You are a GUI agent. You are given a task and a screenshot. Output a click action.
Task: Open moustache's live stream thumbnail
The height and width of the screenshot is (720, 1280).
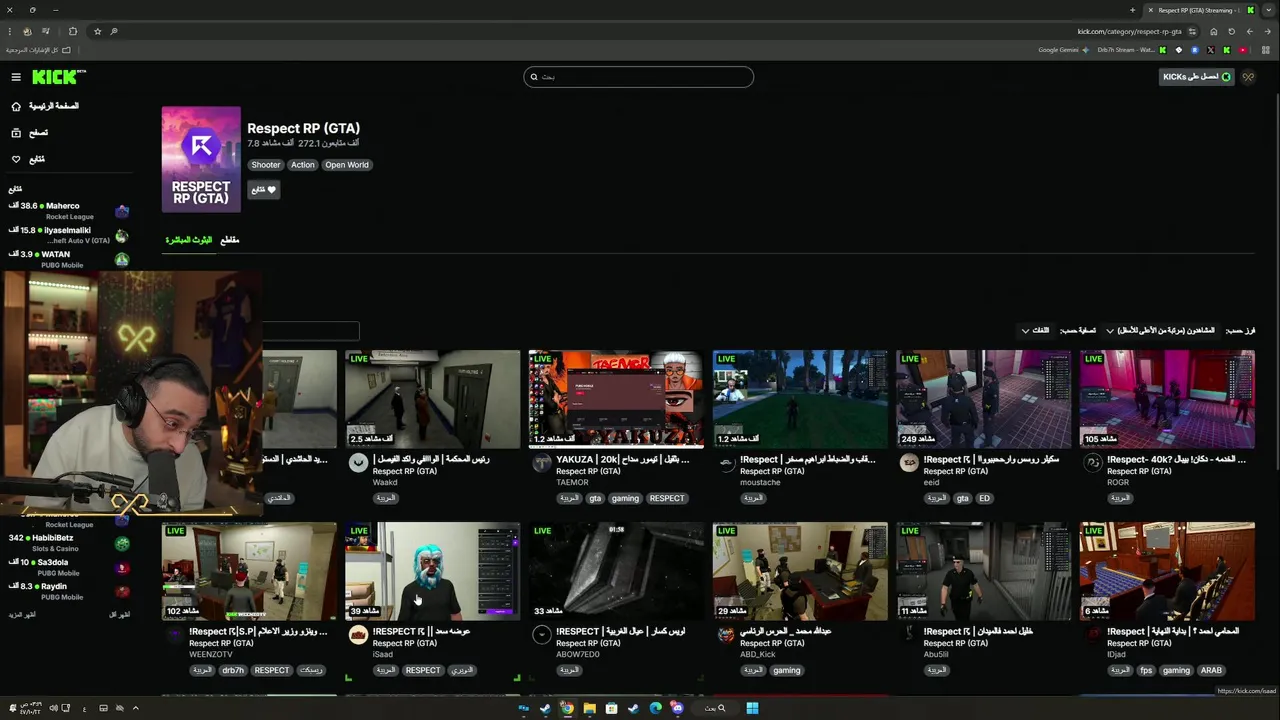(800, 399)
